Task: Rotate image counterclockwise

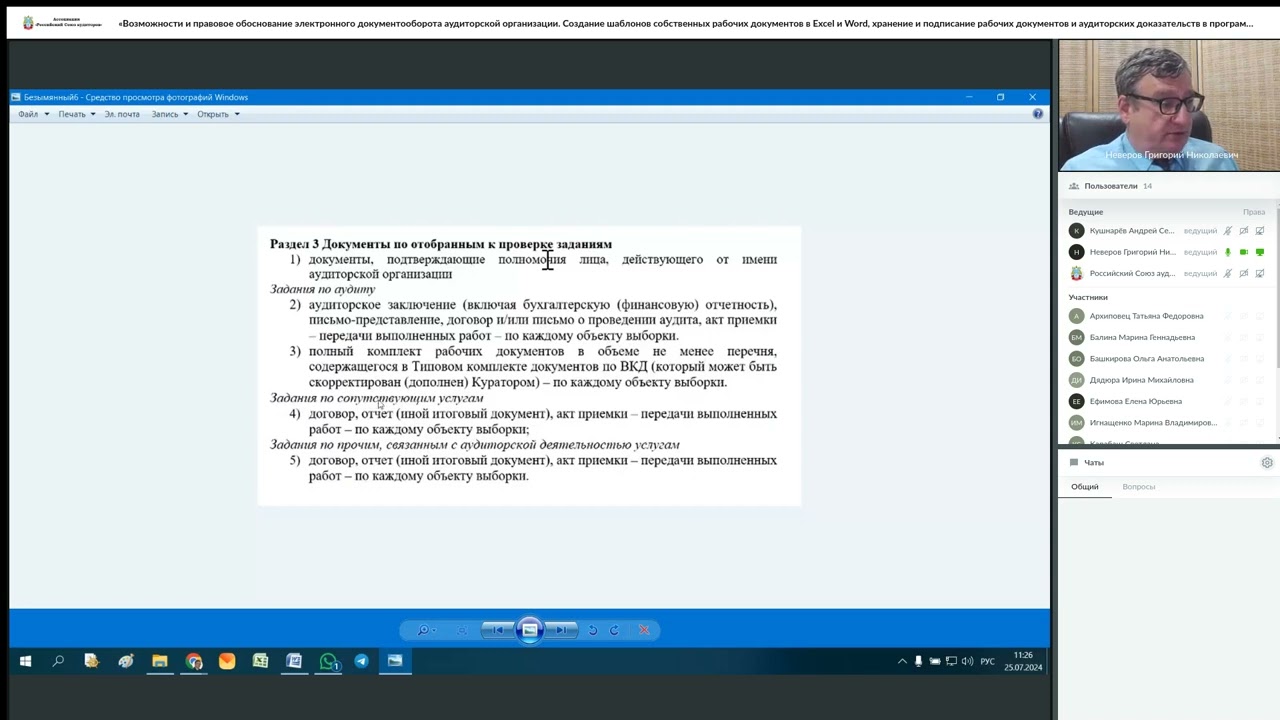Action: [593, 630]
